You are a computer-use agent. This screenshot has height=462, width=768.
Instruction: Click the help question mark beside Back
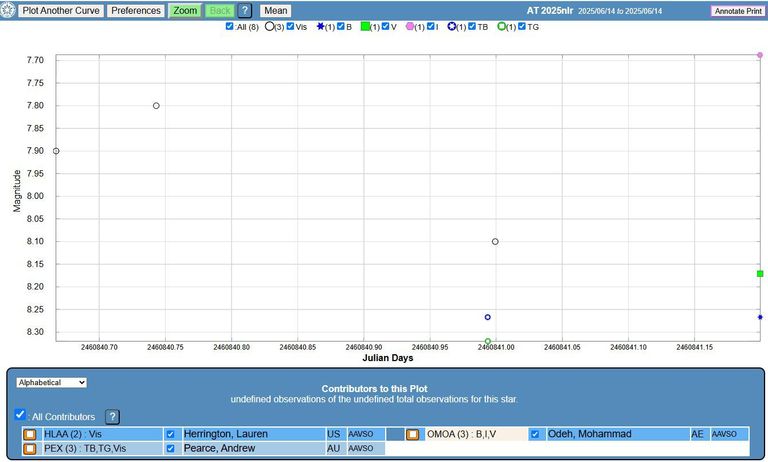[x=245, y=11]
